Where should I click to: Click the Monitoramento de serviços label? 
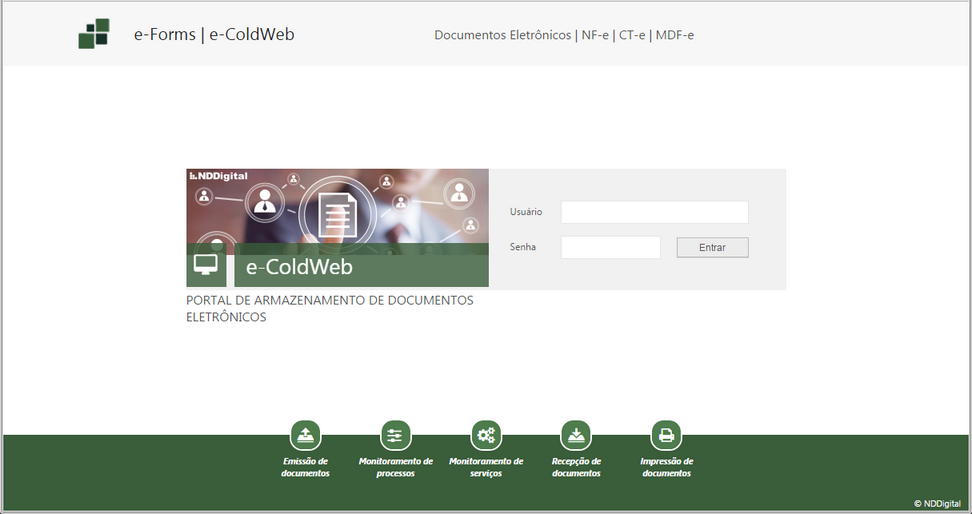(x=486, y=467)
